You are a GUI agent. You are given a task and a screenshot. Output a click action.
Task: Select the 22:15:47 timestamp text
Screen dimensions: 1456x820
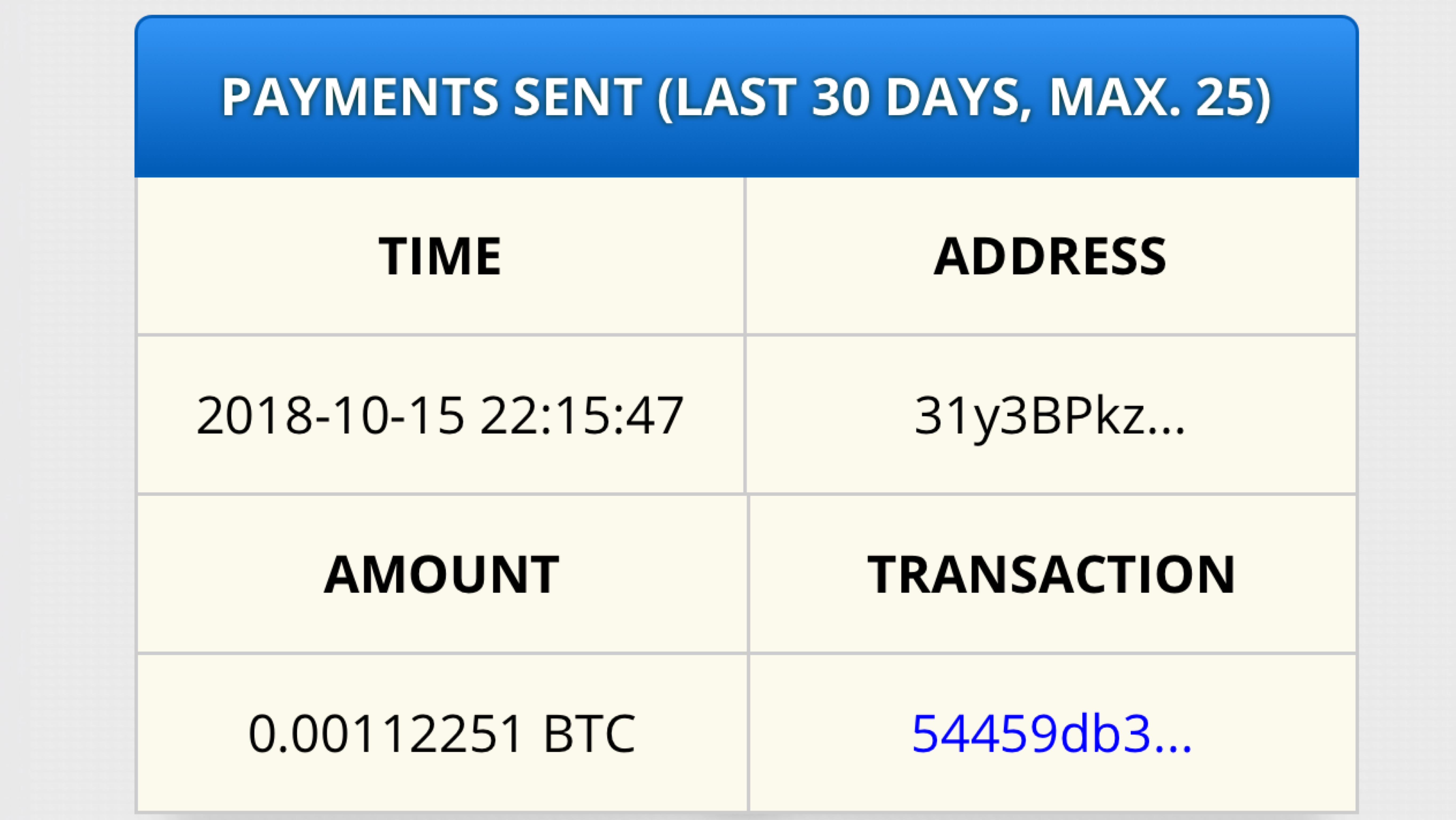click(582, 415)
